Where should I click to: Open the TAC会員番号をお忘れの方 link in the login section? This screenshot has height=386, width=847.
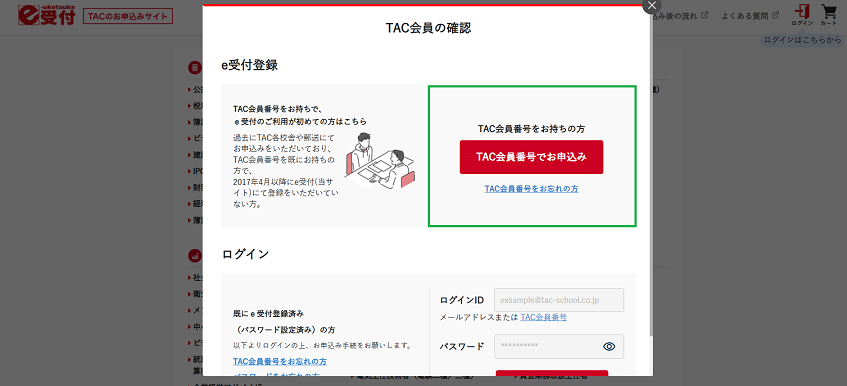pos(280,361)
